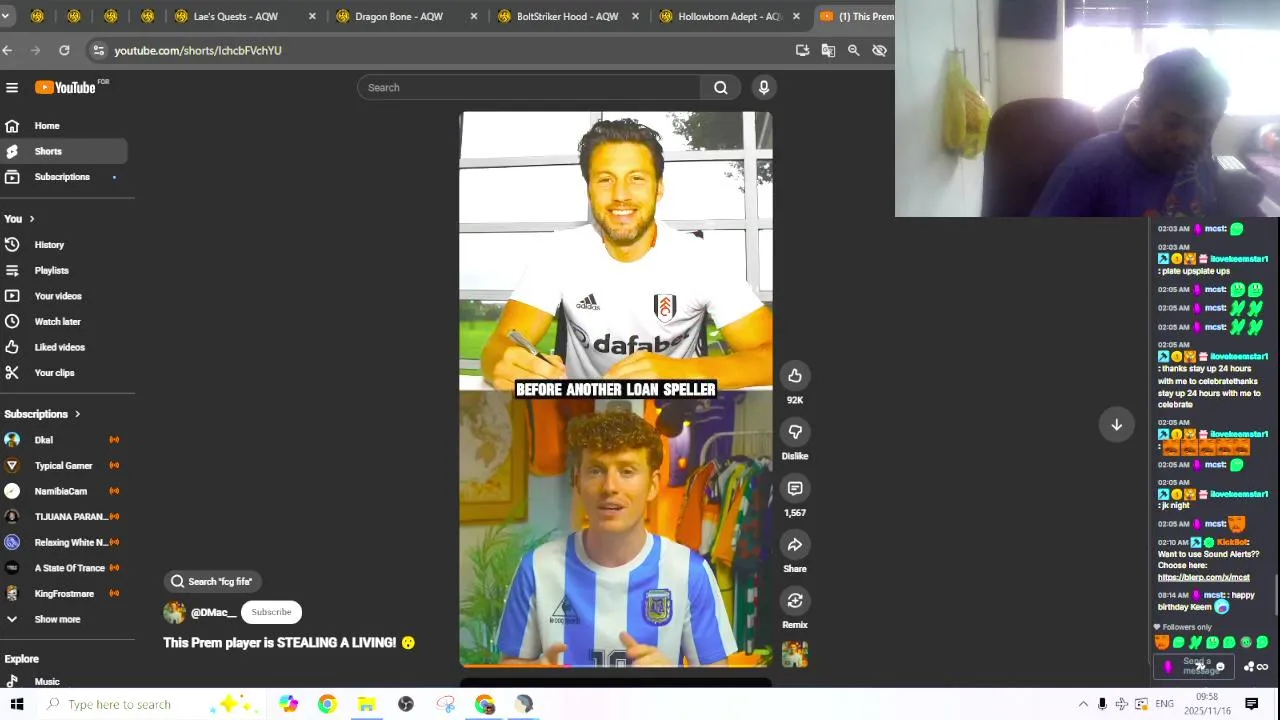Like the Short with thumbs up
1280x720 pixels.
tap(795, 376)
